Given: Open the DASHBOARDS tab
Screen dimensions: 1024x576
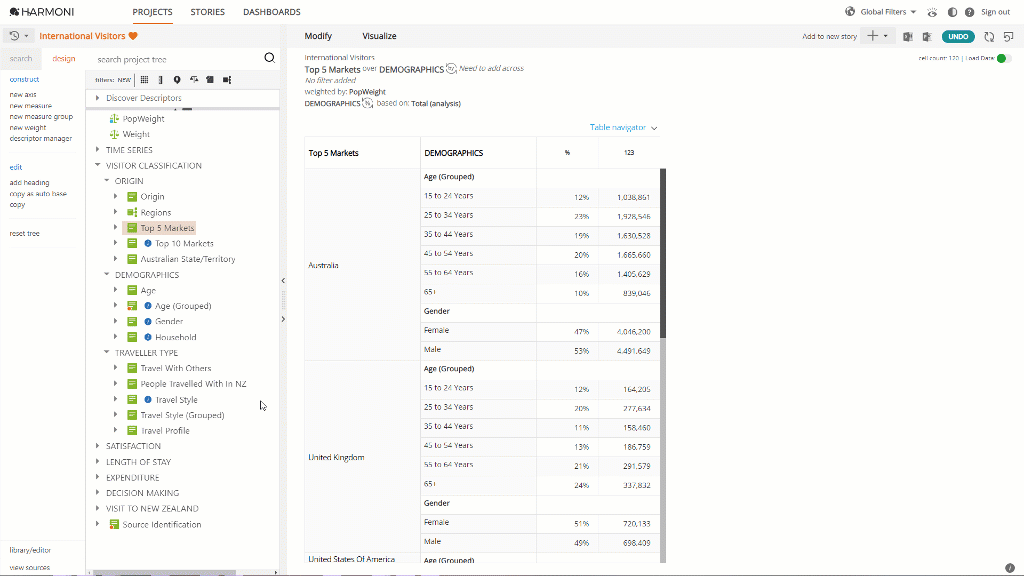Looking at the screenshot, I should pos(272,12).
